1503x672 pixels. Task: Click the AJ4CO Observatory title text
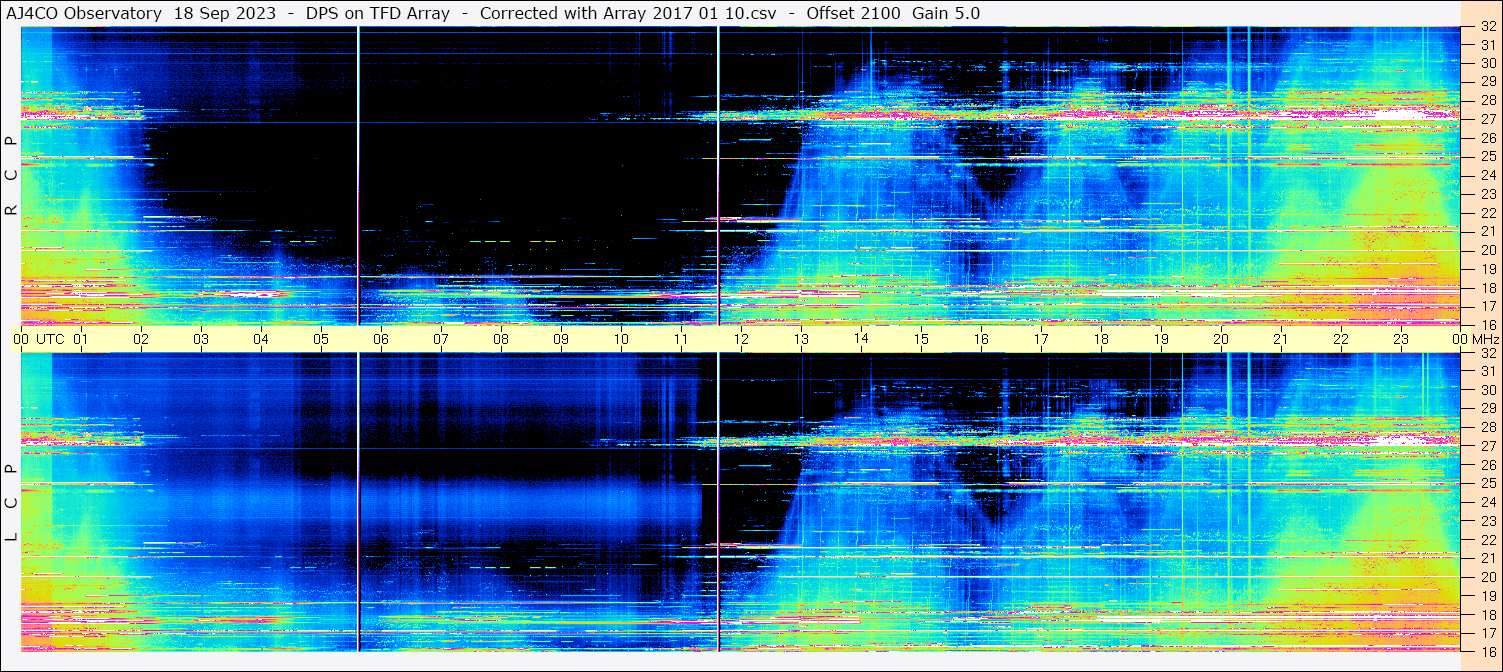84,13
